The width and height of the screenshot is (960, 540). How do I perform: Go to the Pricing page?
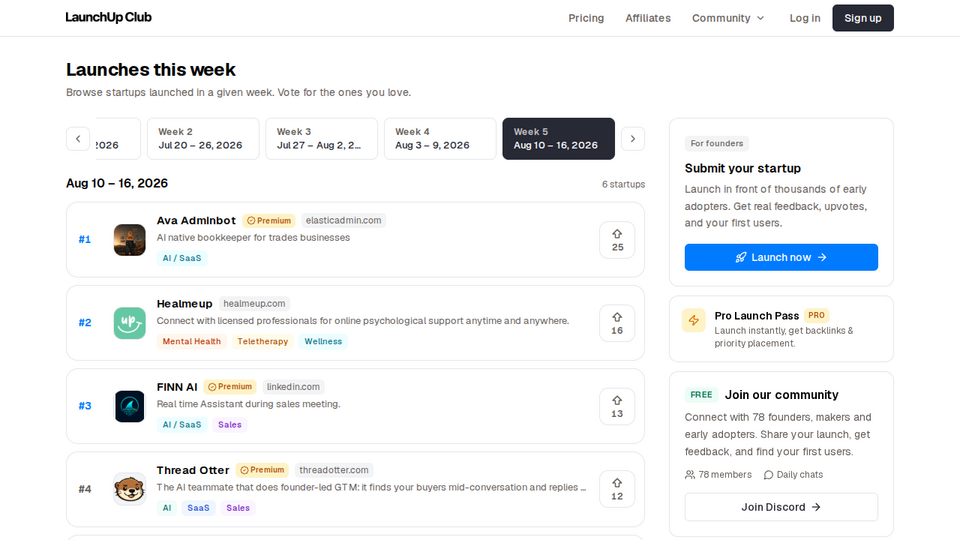586,18
